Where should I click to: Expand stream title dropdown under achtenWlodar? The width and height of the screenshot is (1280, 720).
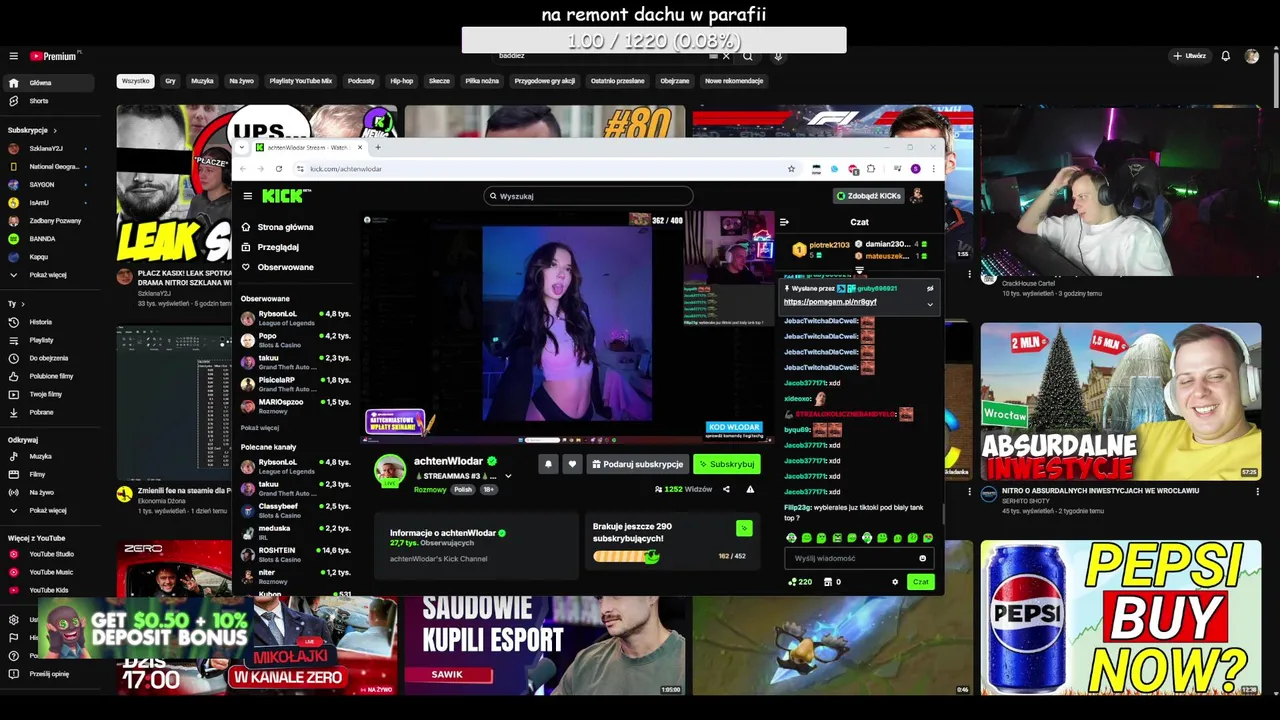click(508, 476)
